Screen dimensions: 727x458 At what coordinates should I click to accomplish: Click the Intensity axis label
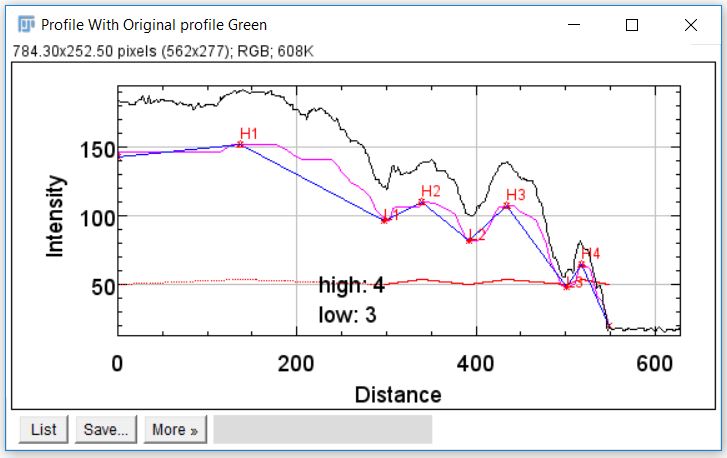(55, 216)
